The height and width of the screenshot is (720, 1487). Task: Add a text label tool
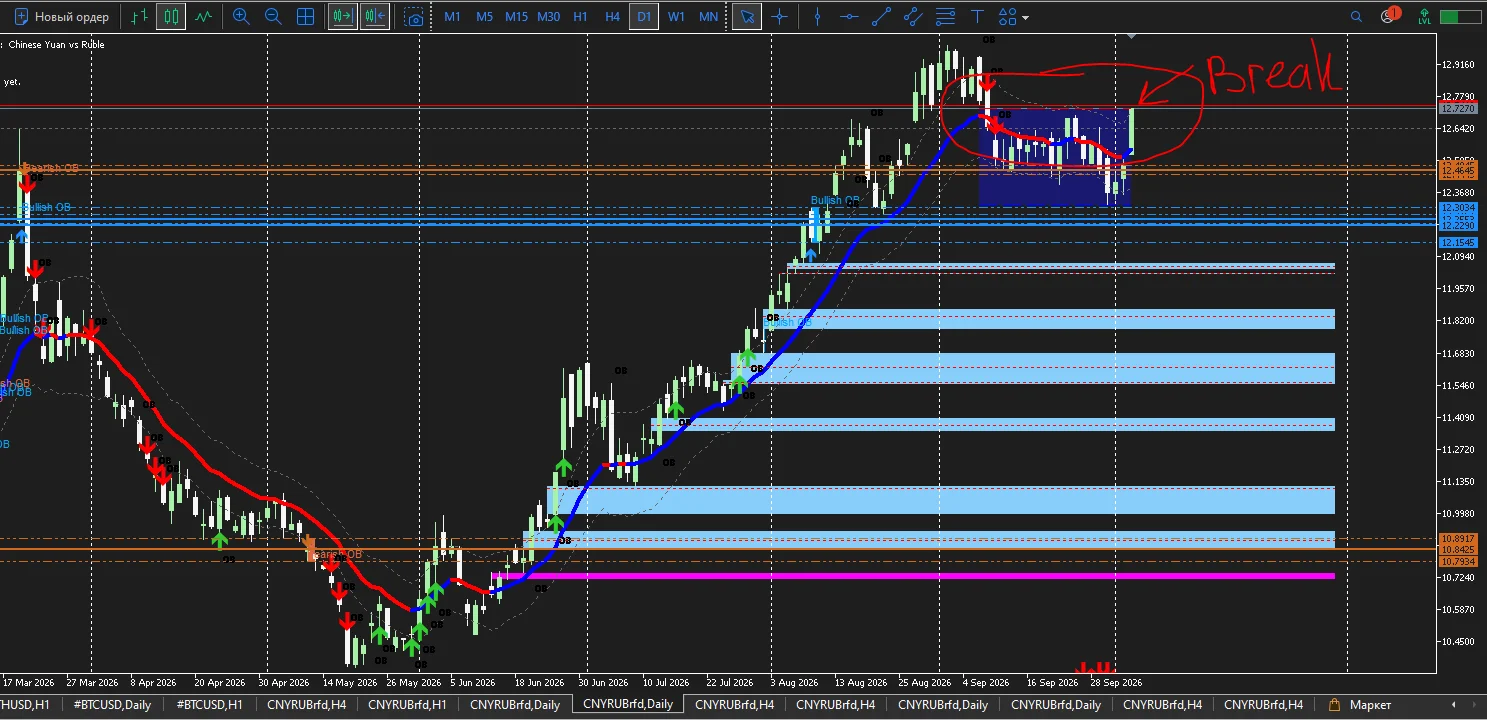click(x=977, y=17)
